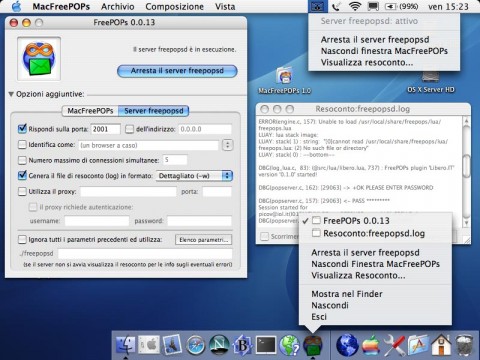Click the menu bar clock ven 15:23
The width and height of the screenshot is (480, 360).
(x=448, y=7)
